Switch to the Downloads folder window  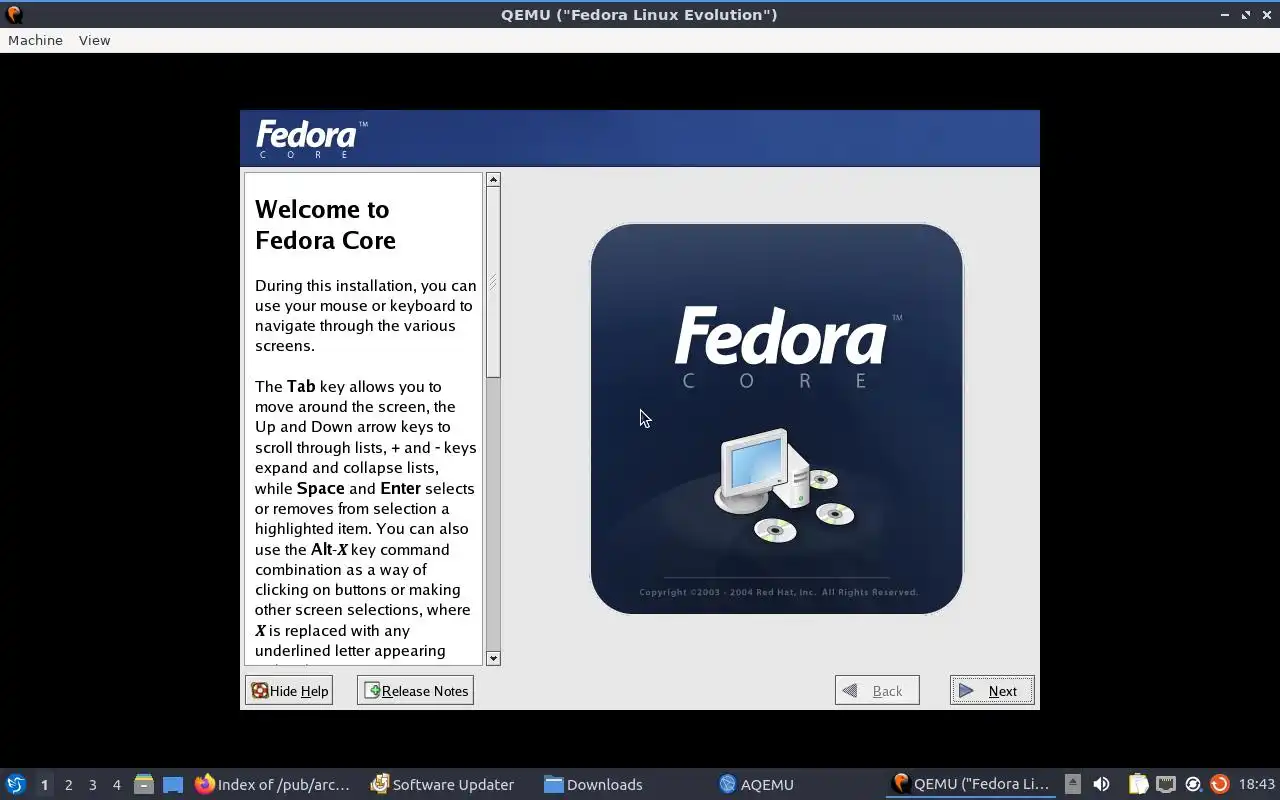pyautogui.click(x=593, y=785)
